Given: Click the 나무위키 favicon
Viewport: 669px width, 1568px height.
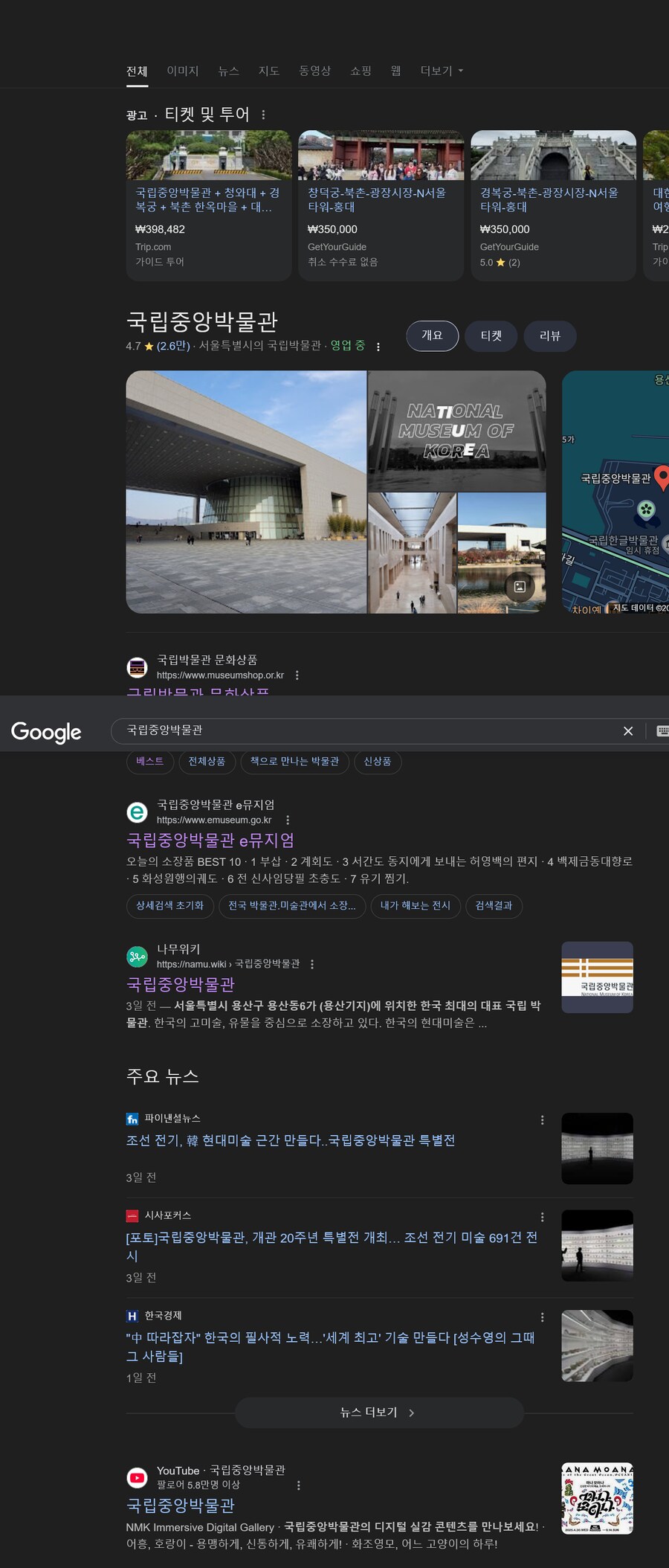Looking at the screenshot, I should click(x=137, y=957).
